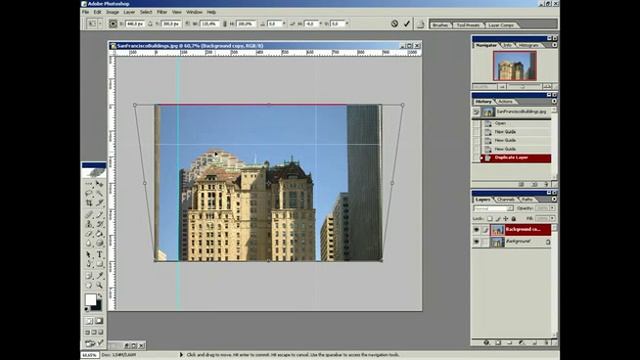Choose the Path Selection tool
This screenshot has width=640, height=360.
pos(89,255)
